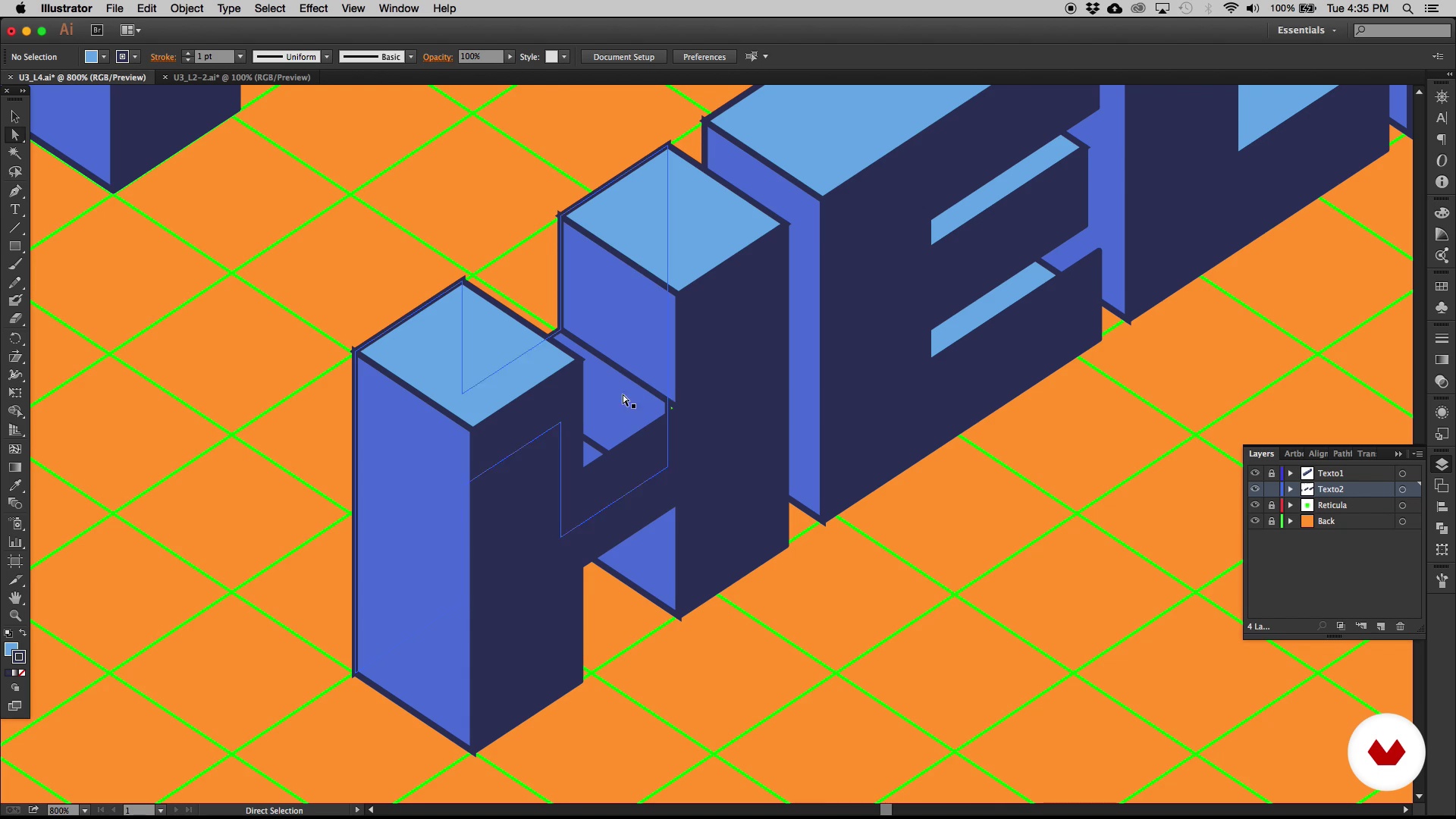Open the File menu
The image size is (1456, 819).
click(115, 8)
